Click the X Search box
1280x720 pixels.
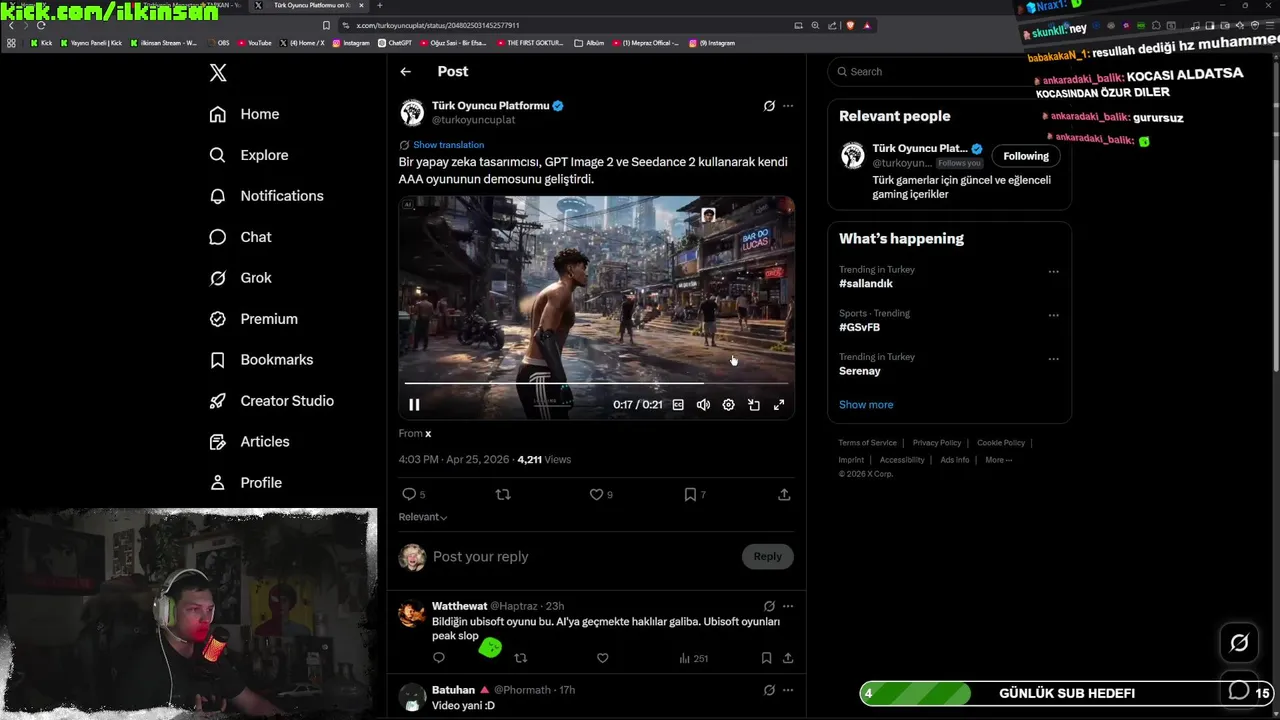click(x=930, y=72)
